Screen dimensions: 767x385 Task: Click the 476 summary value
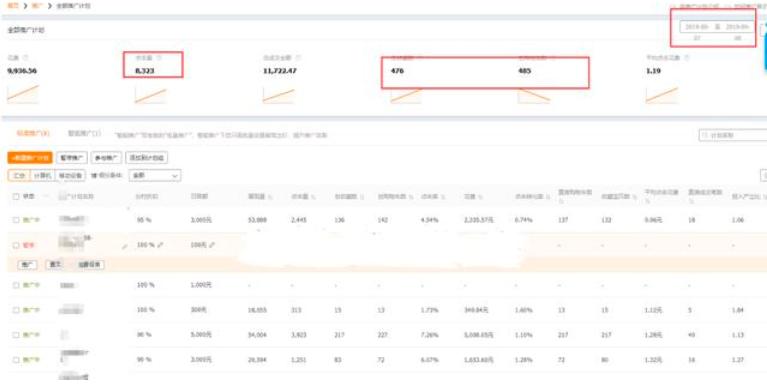pyautogui.click(x=397, y=71)
